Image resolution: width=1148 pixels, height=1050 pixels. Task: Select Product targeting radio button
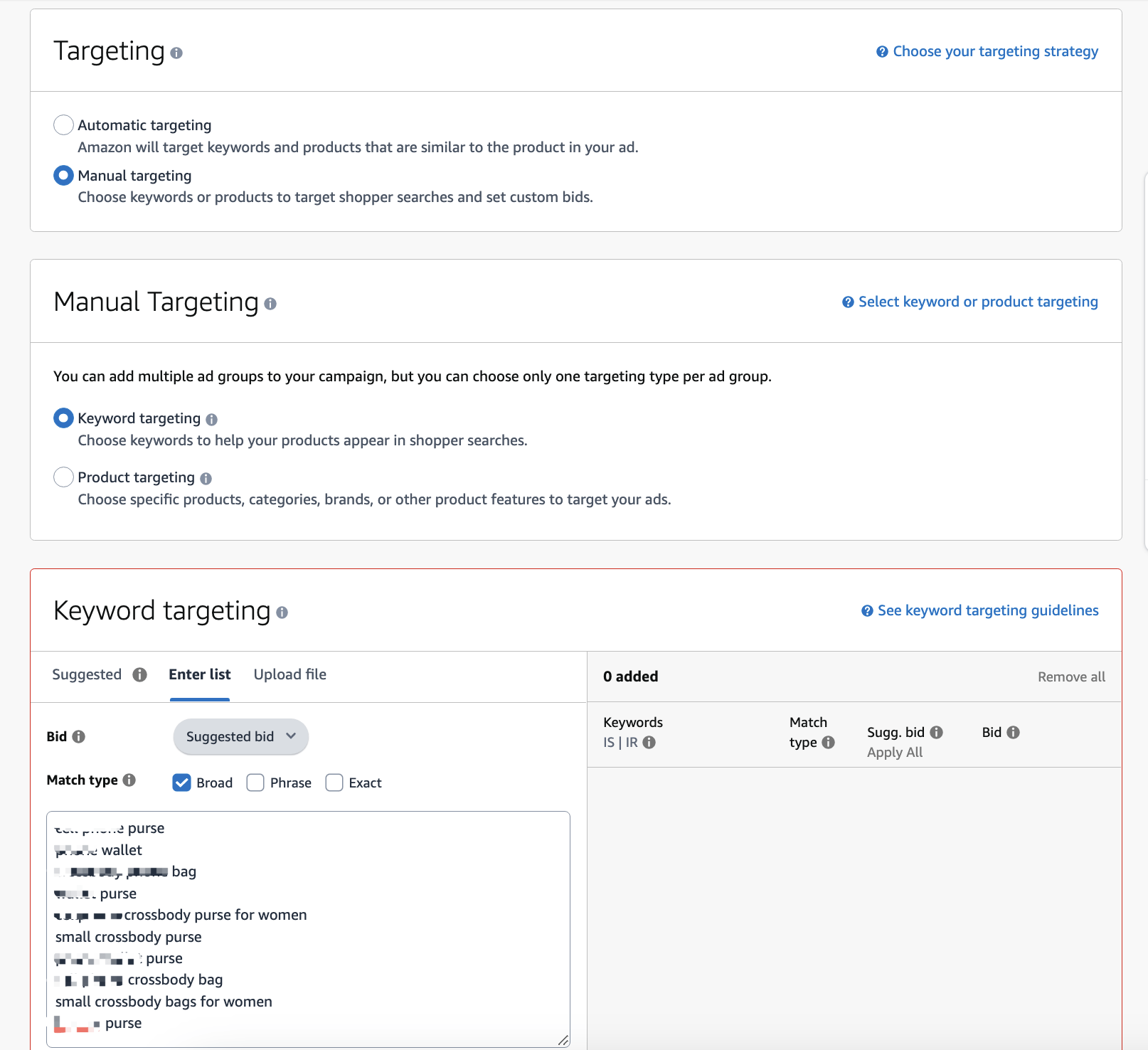pyautogui.click(x=64, y=477)
